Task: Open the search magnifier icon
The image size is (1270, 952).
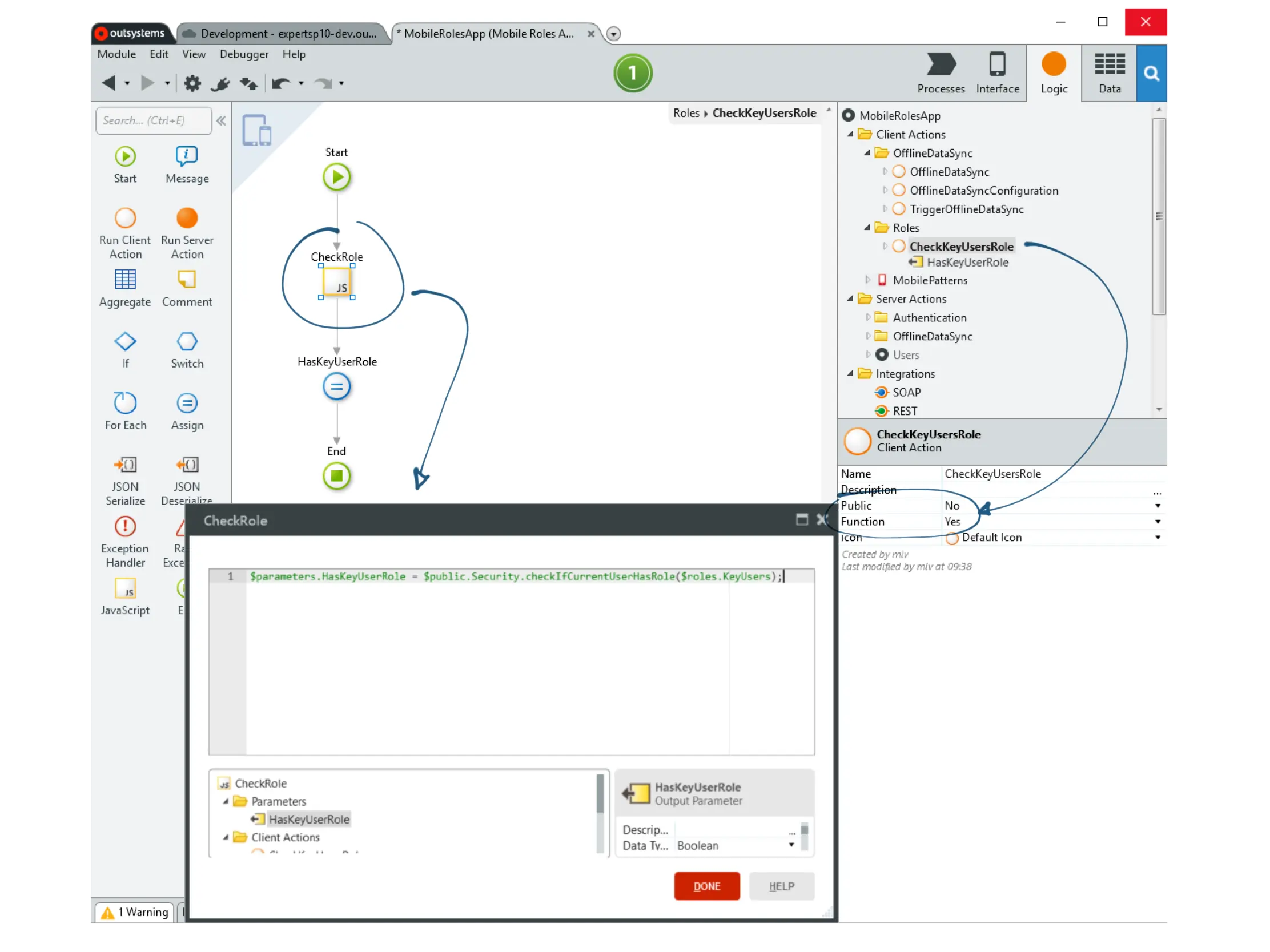Action: pos(1151,74)
